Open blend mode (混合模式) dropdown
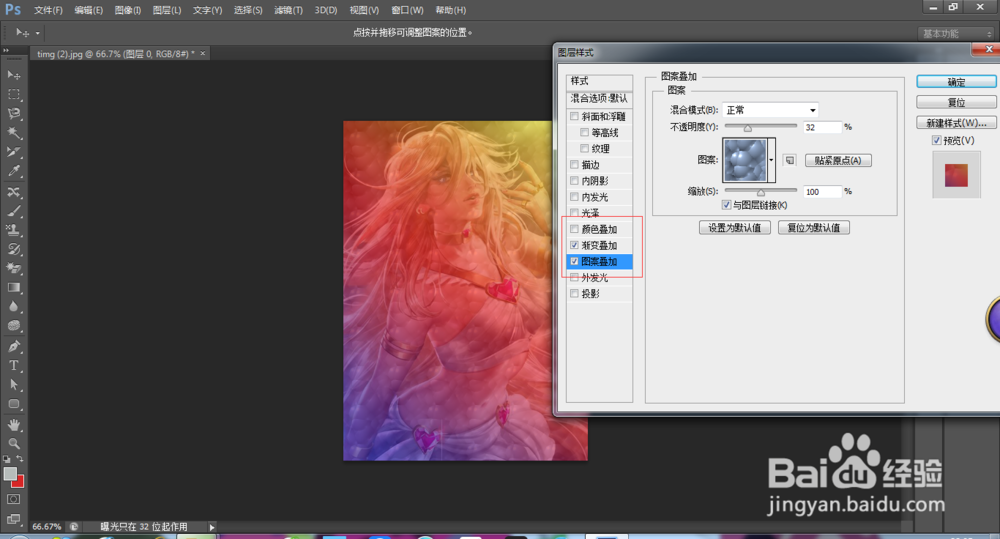The height and width of the screenshot is (539, 1000). [x=770, y=110]
